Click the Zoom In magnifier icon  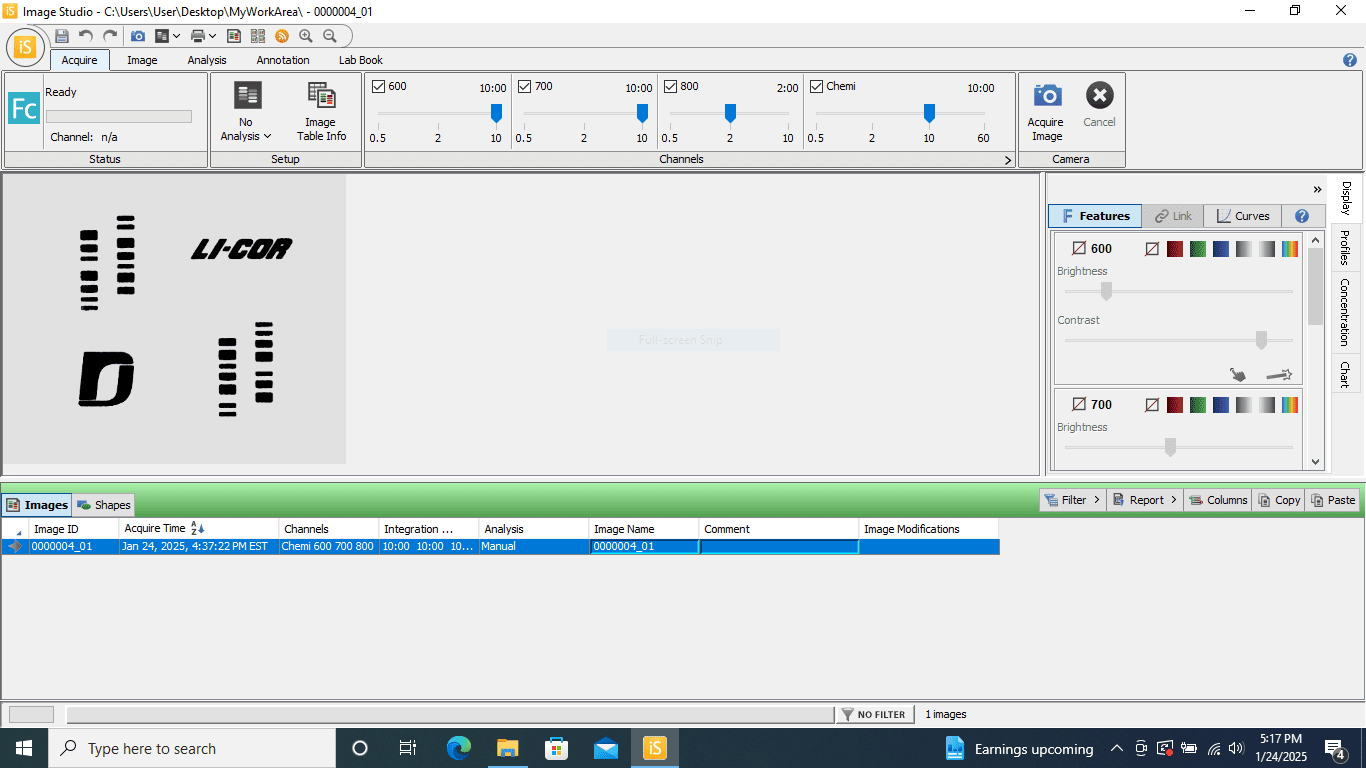(x=306, y=36)
